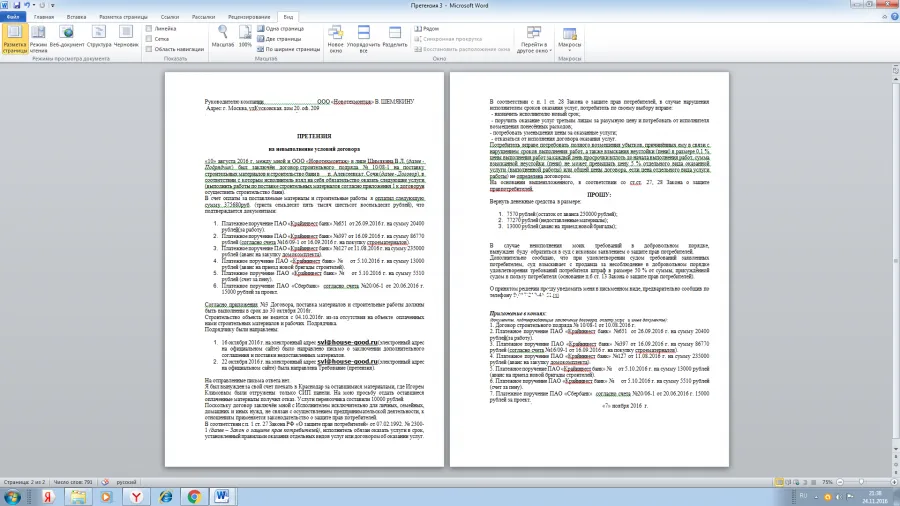The width and height of the screenshot is (900, 506).
Task: Select draft view icon in status bar
Action: [813, 482]
